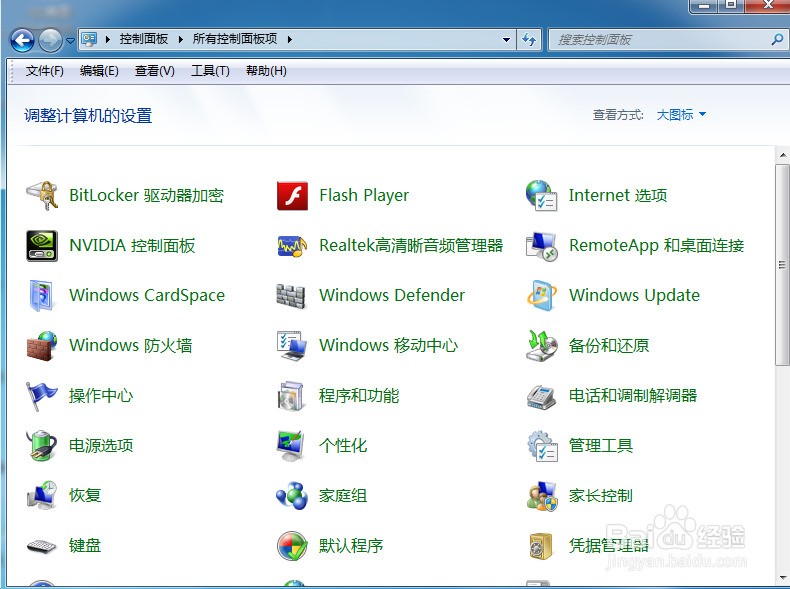The width and height of the screenshot is (790, 589).
Task: Open the Internet 选项 globe icon
Action: tap(542, 195)
